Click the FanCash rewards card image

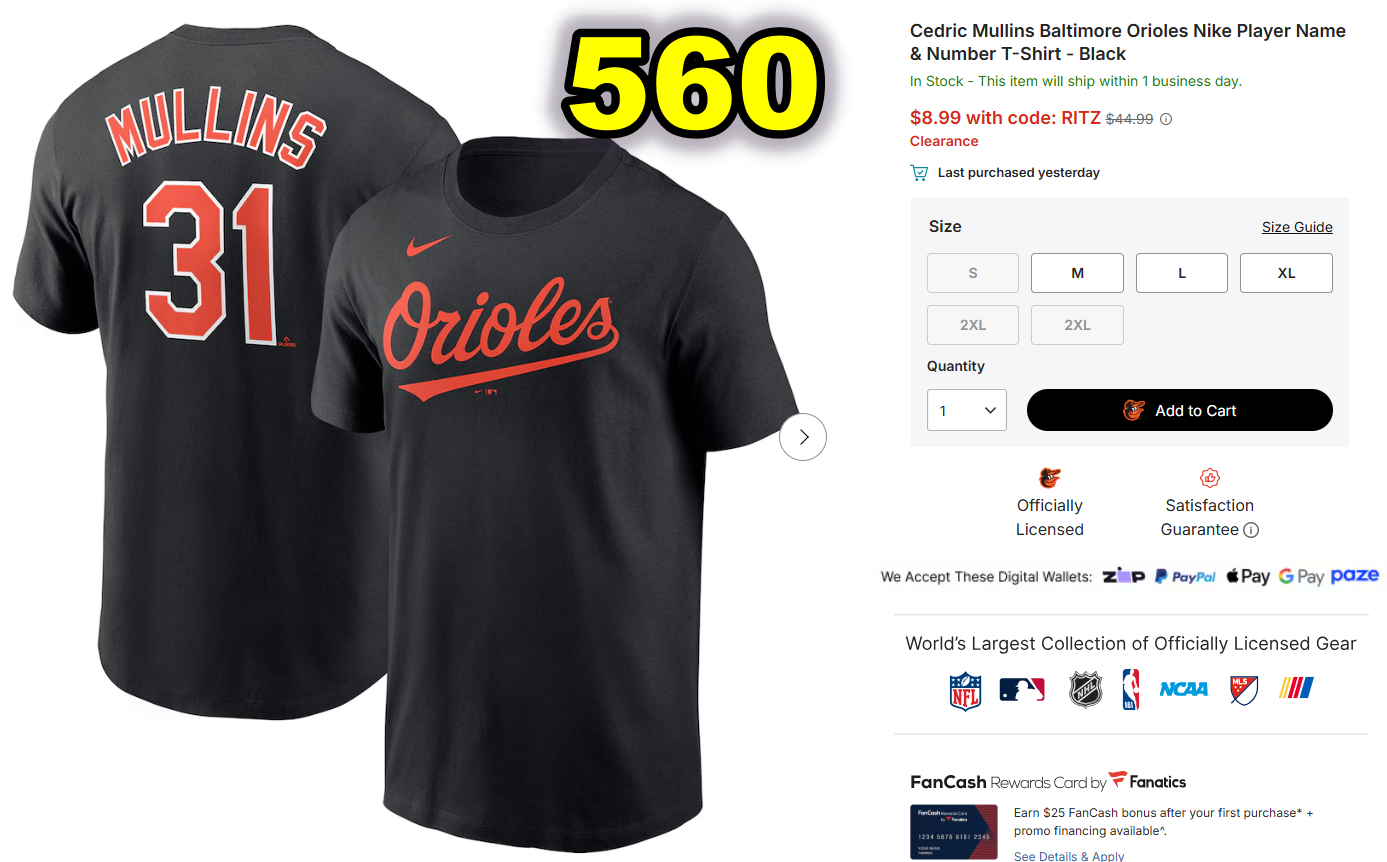click(953, 832)
